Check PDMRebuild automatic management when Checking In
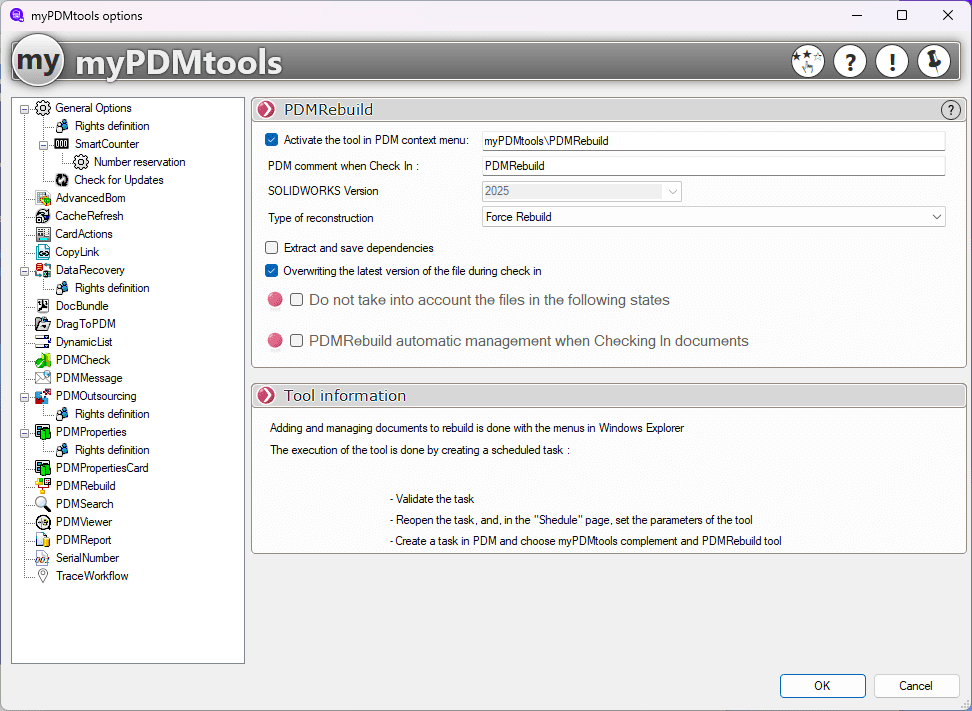This screenshot has width=972, height=711. [294, 340]
